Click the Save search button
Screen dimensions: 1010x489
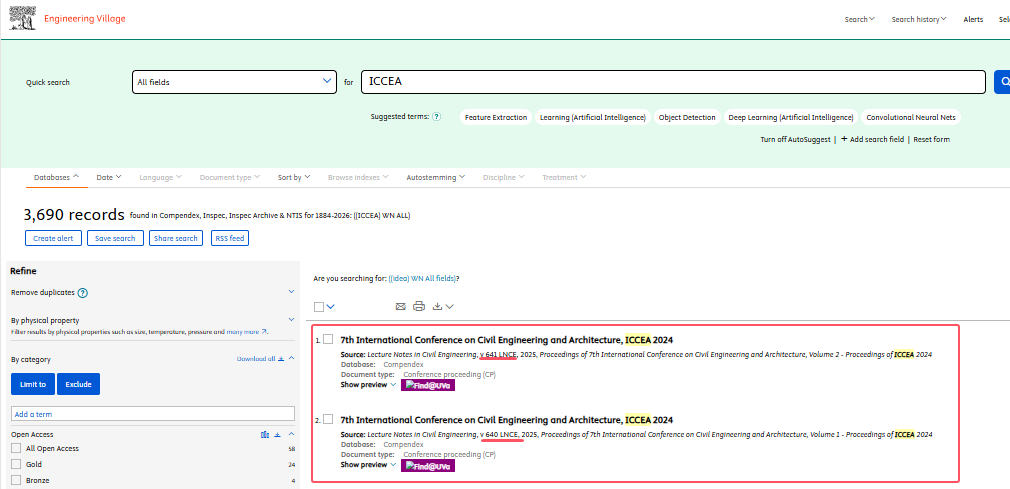115,238
